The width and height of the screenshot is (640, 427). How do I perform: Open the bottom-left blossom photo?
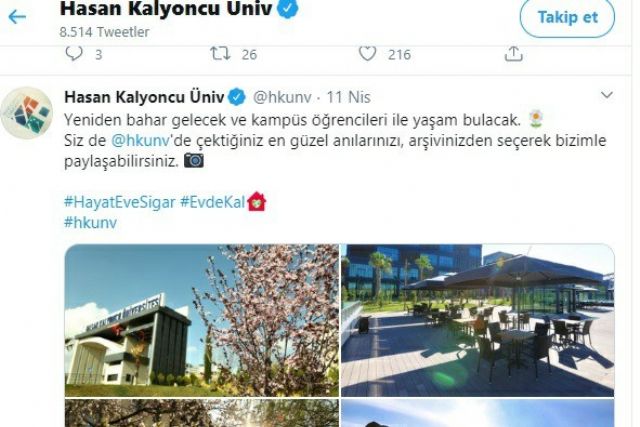click(202, 413)
